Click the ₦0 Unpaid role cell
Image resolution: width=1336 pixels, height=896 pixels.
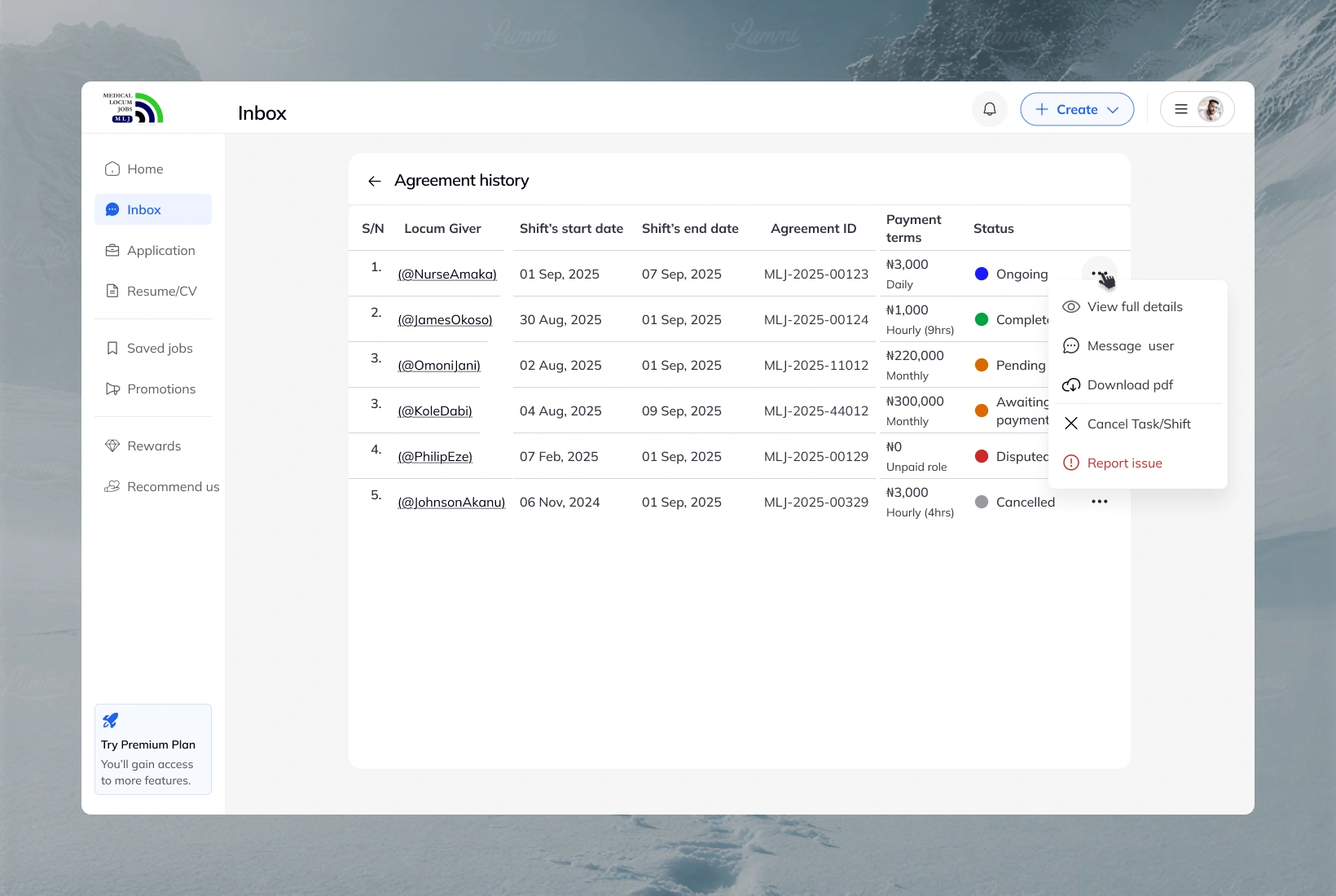click(916, 456)
